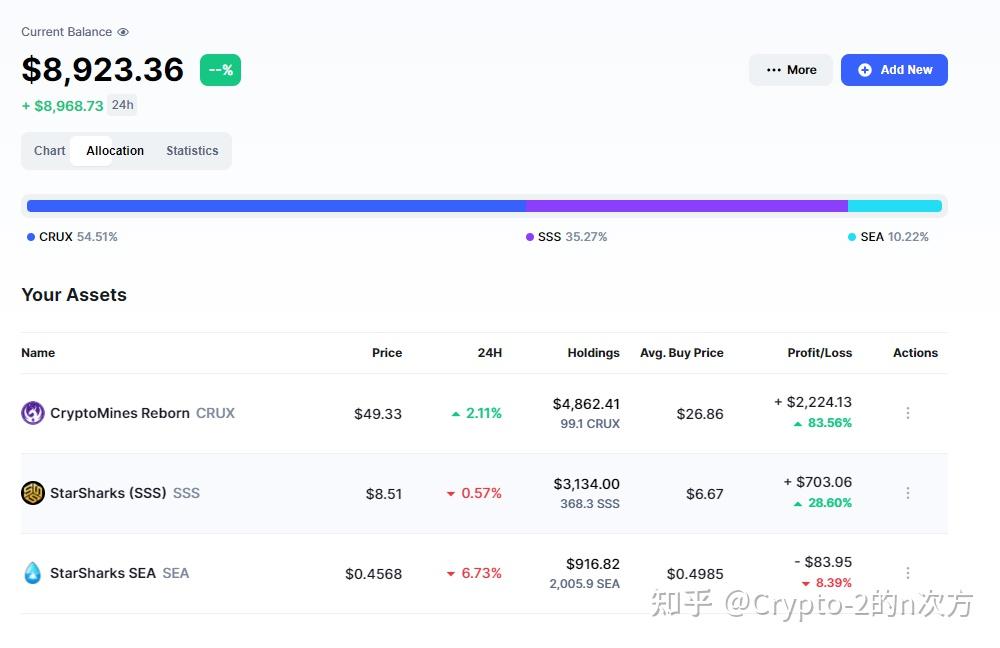Toggle the --% percentage change badge
This screenshot has height=648, width=1000.
(220, 70)
